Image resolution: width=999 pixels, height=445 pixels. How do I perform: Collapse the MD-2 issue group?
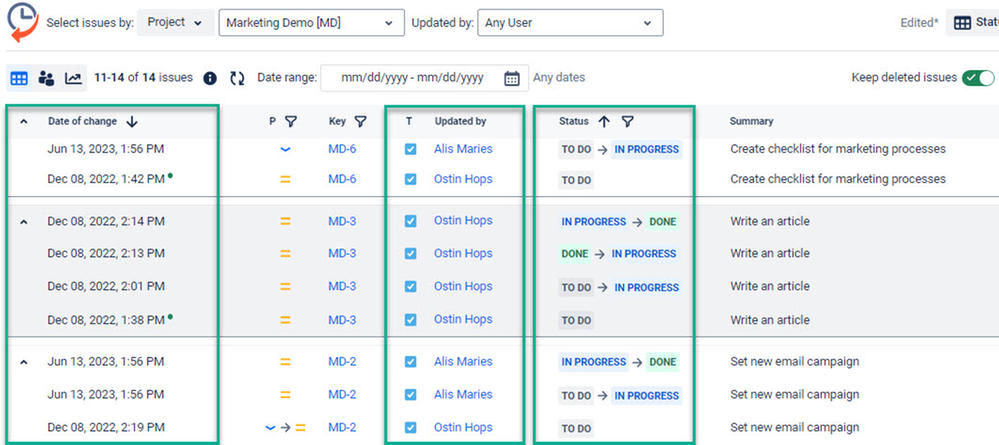pos(24,362)
